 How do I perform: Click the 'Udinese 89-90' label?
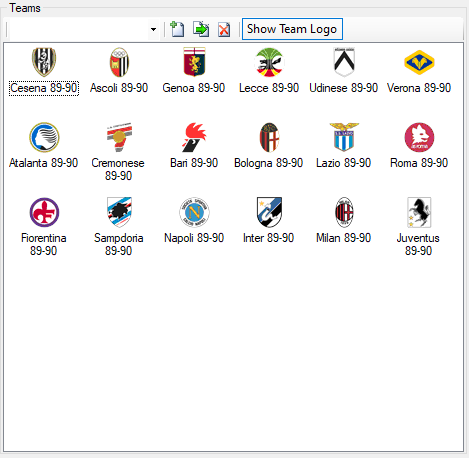(344, 88)
